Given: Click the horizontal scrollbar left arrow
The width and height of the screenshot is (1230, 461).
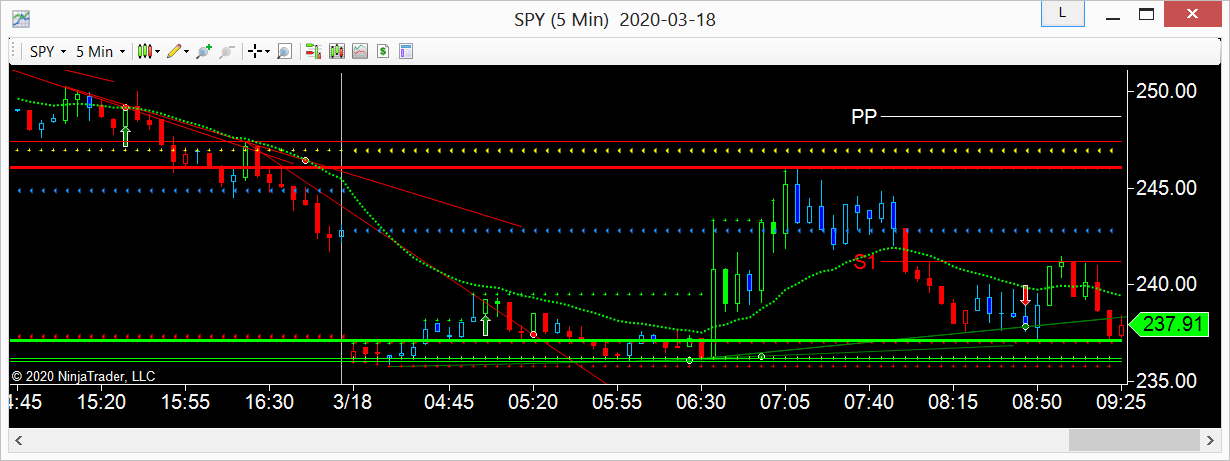Looking at the screenshot, I should (17, 441).
